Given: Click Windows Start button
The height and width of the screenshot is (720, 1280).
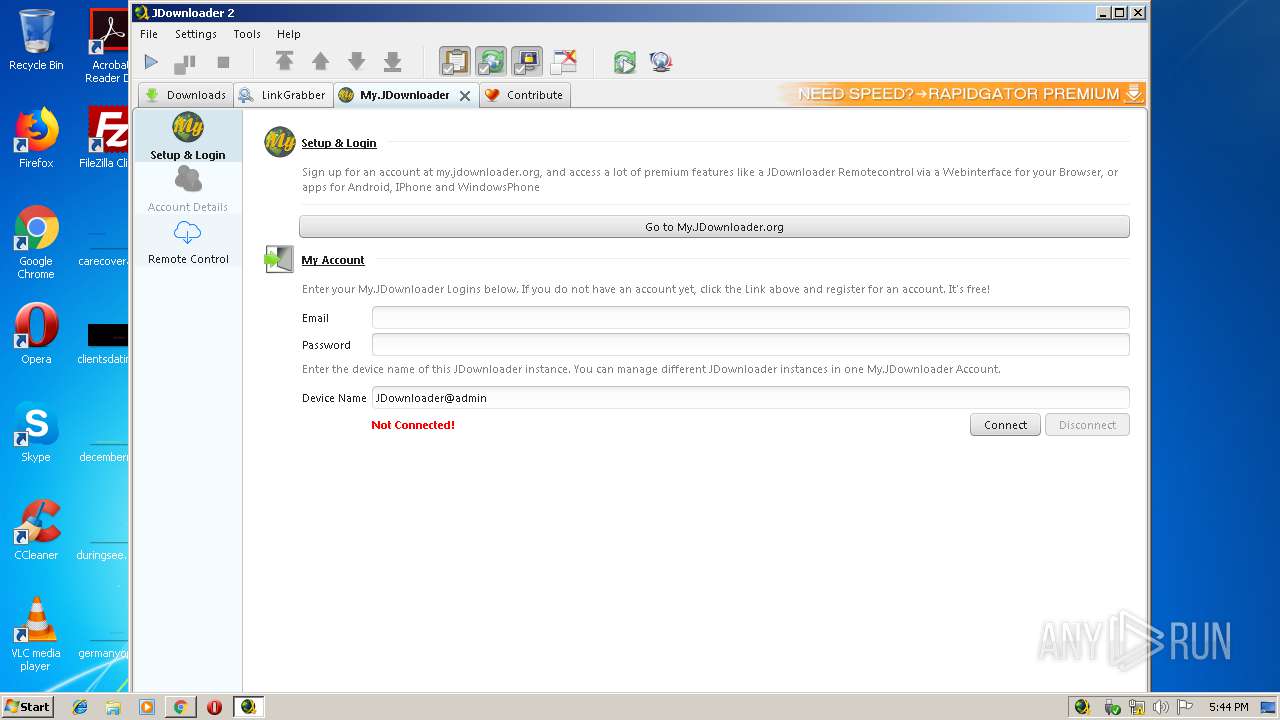Looking at the screenshot, I should [28, 707].
